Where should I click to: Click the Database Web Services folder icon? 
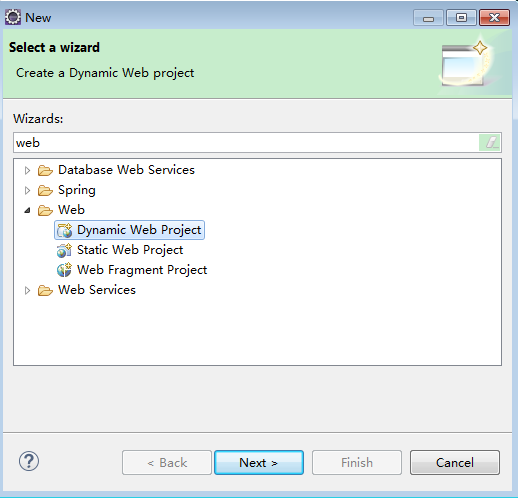pyautogui.click(x=45, y=170)
